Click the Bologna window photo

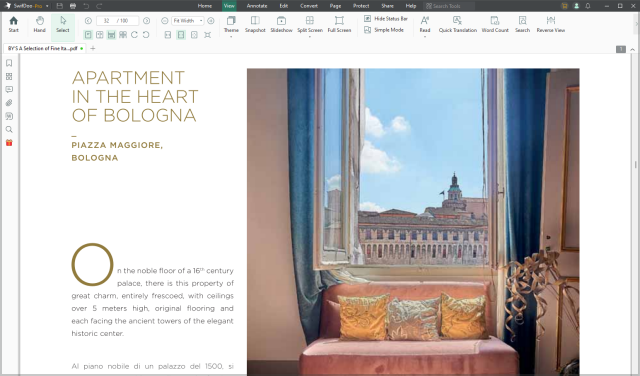[x=413, y=222]
